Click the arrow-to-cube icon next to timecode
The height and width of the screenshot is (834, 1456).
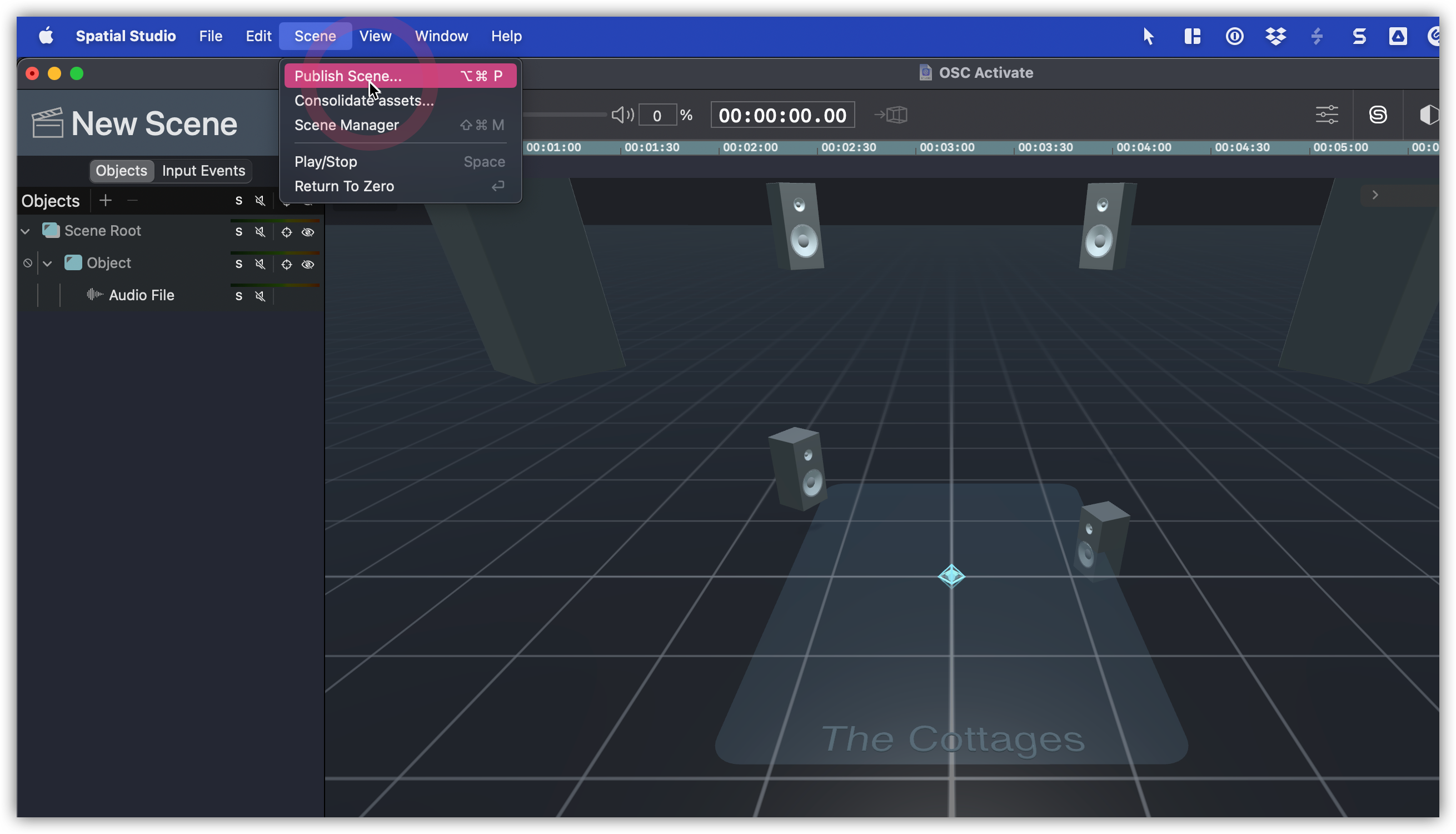pyautogui.click(x=890, y=115)
